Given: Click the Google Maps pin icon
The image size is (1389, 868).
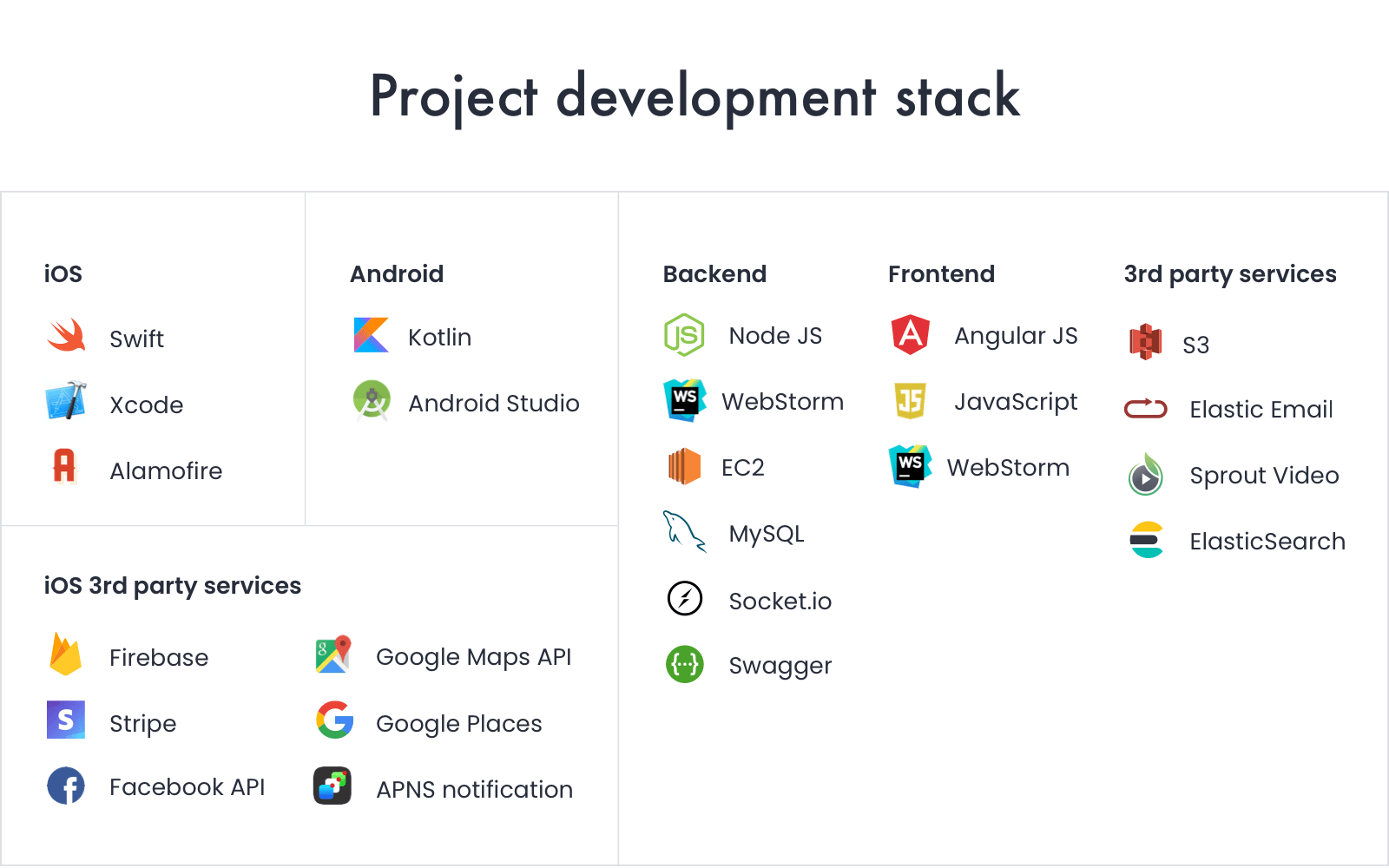Looking at the screenshot, I should pos(334,654).
